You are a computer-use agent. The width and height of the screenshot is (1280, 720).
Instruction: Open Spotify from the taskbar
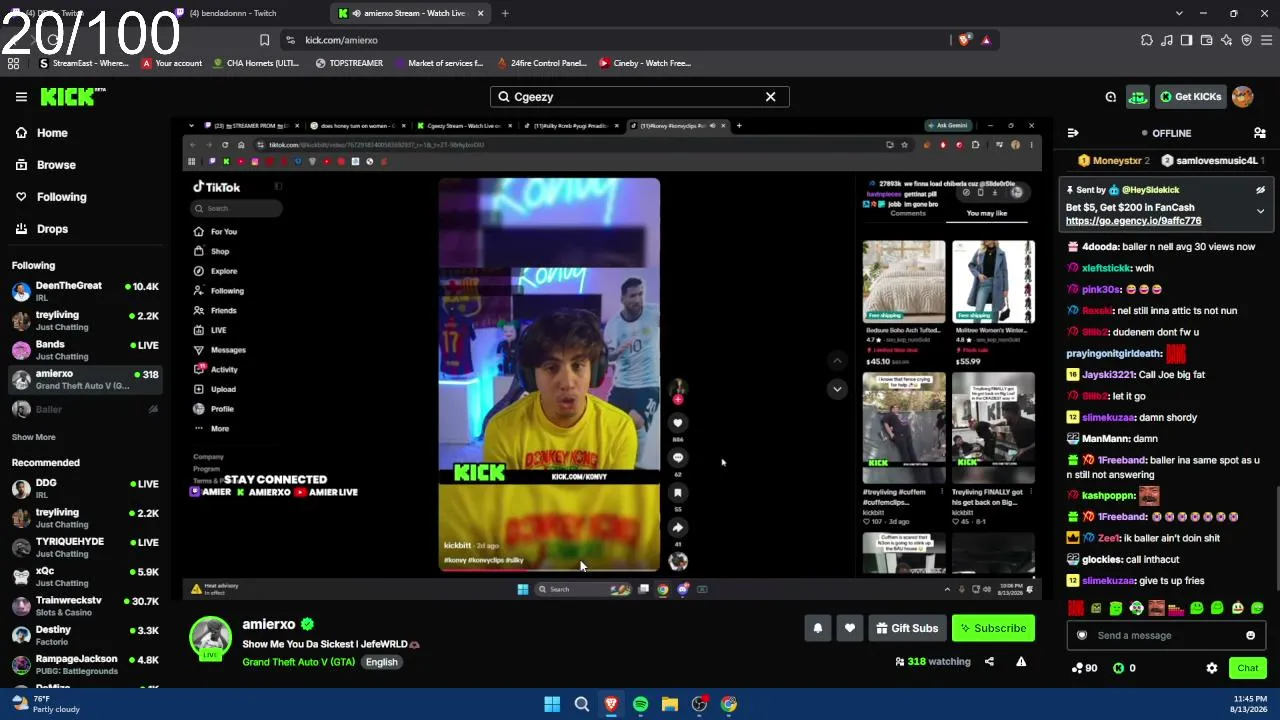point(640,704)
